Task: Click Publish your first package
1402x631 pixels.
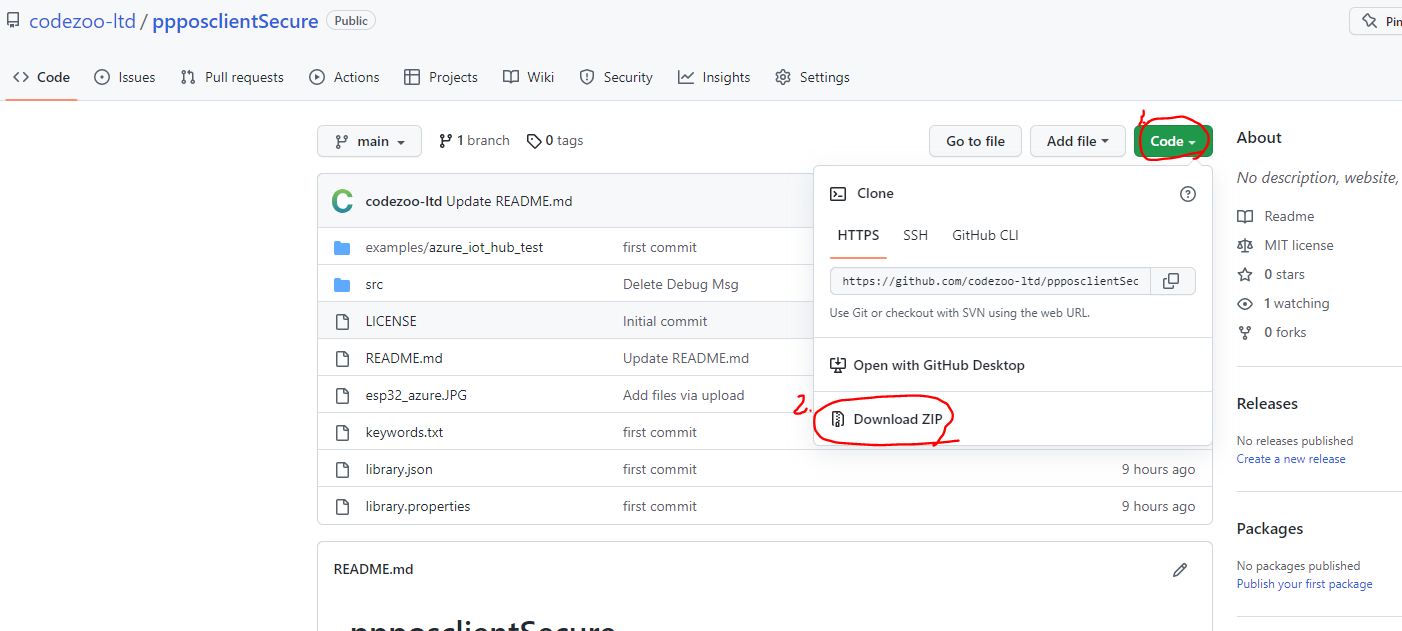Action: click(1304, 584)
